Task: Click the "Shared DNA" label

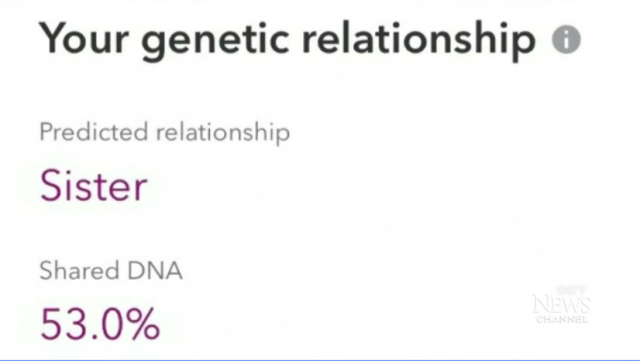Action: click(x=111, y=270)
